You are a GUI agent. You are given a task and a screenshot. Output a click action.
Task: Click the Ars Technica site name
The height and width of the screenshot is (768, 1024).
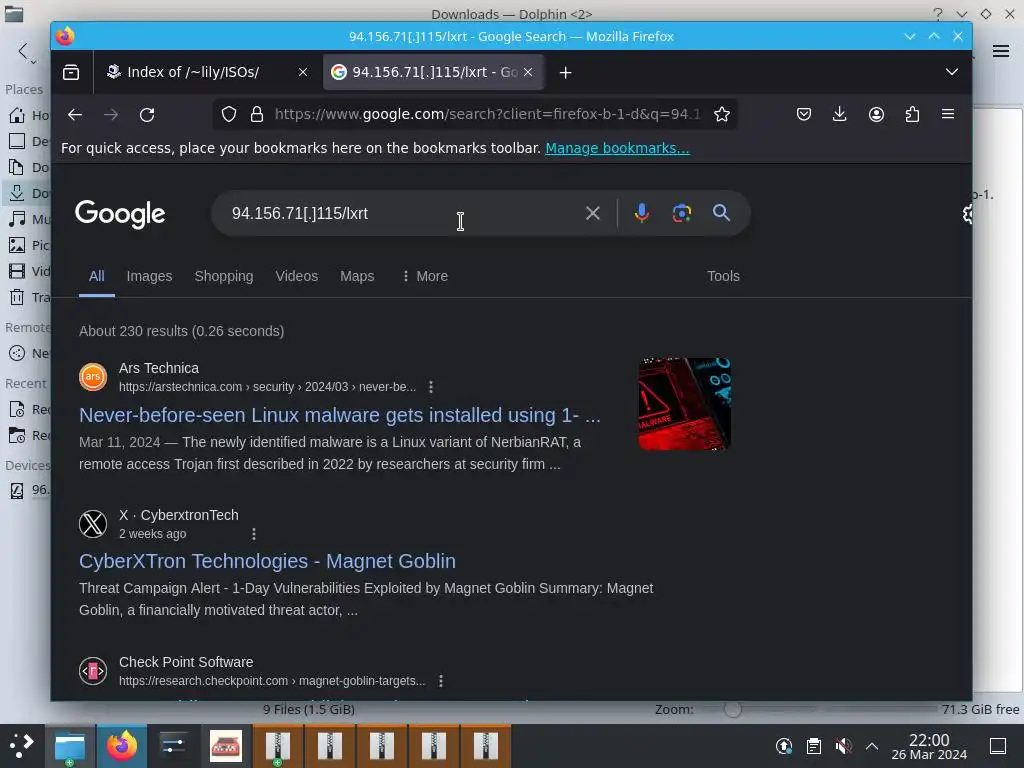[x=159, y=368]
